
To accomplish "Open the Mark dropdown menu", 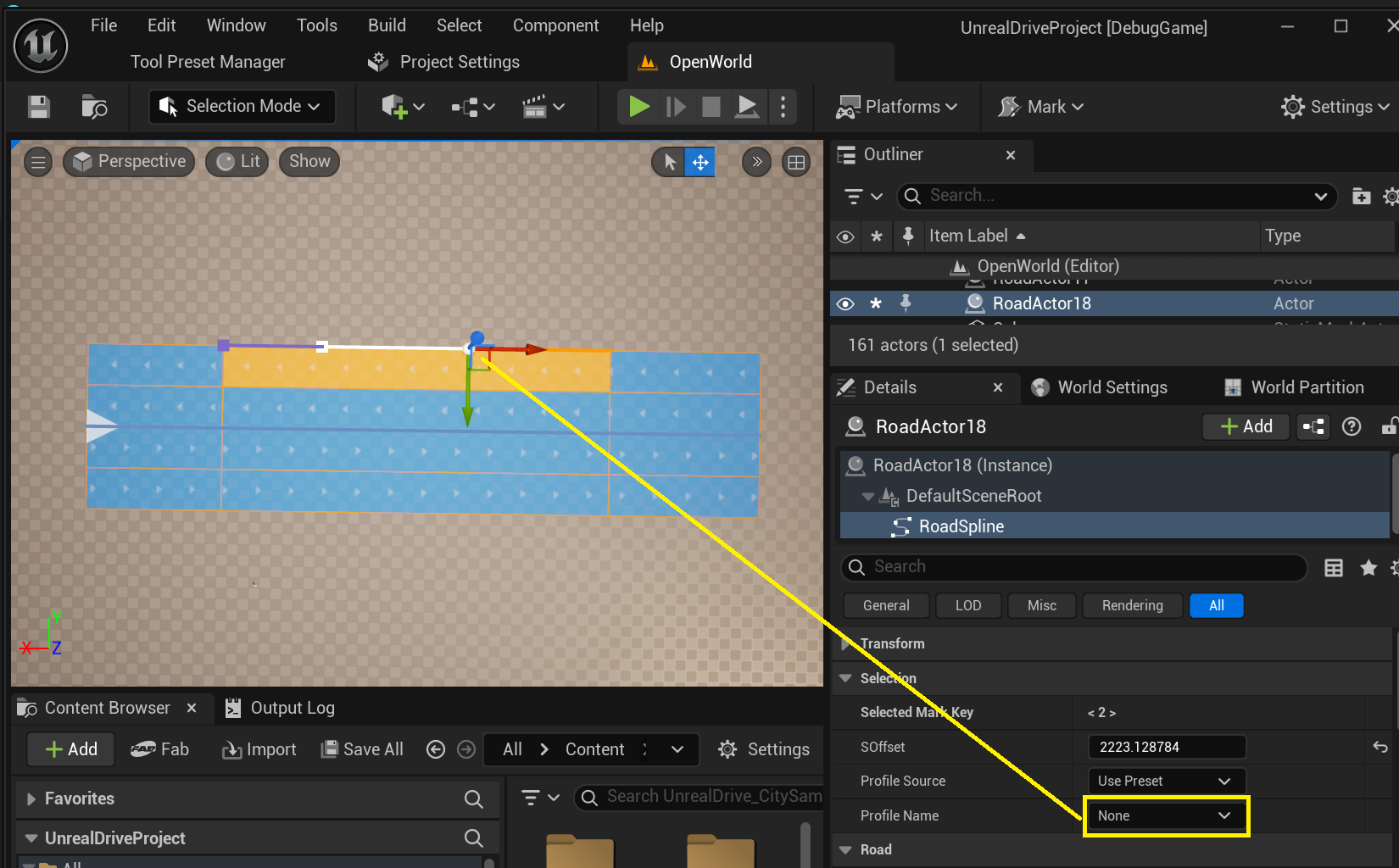I will [1042, 107].
